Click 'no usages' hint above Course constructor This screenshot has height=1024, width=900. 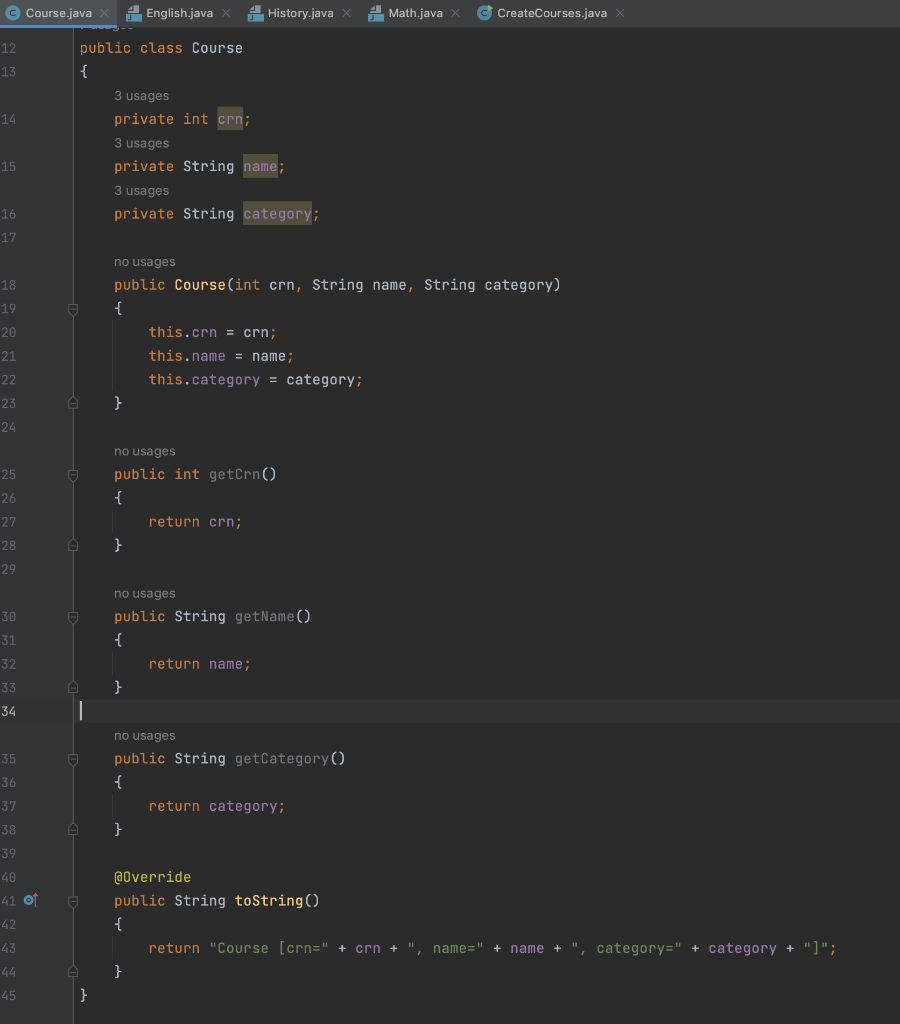click(144, 262)
